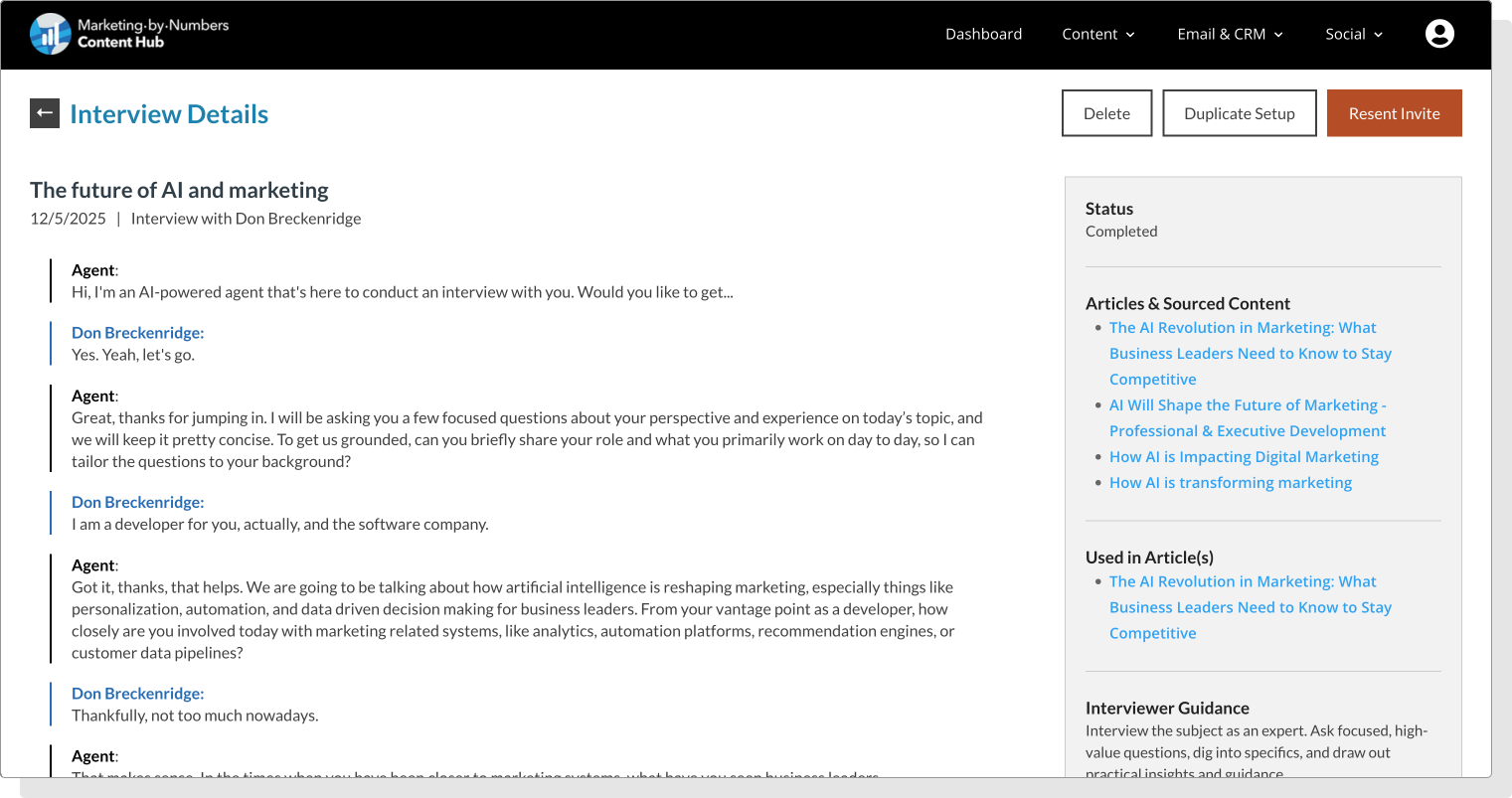Click "The future of AI and marketing" title
This screenshot has height=798, width=1512.
click(x=179, y=190)
